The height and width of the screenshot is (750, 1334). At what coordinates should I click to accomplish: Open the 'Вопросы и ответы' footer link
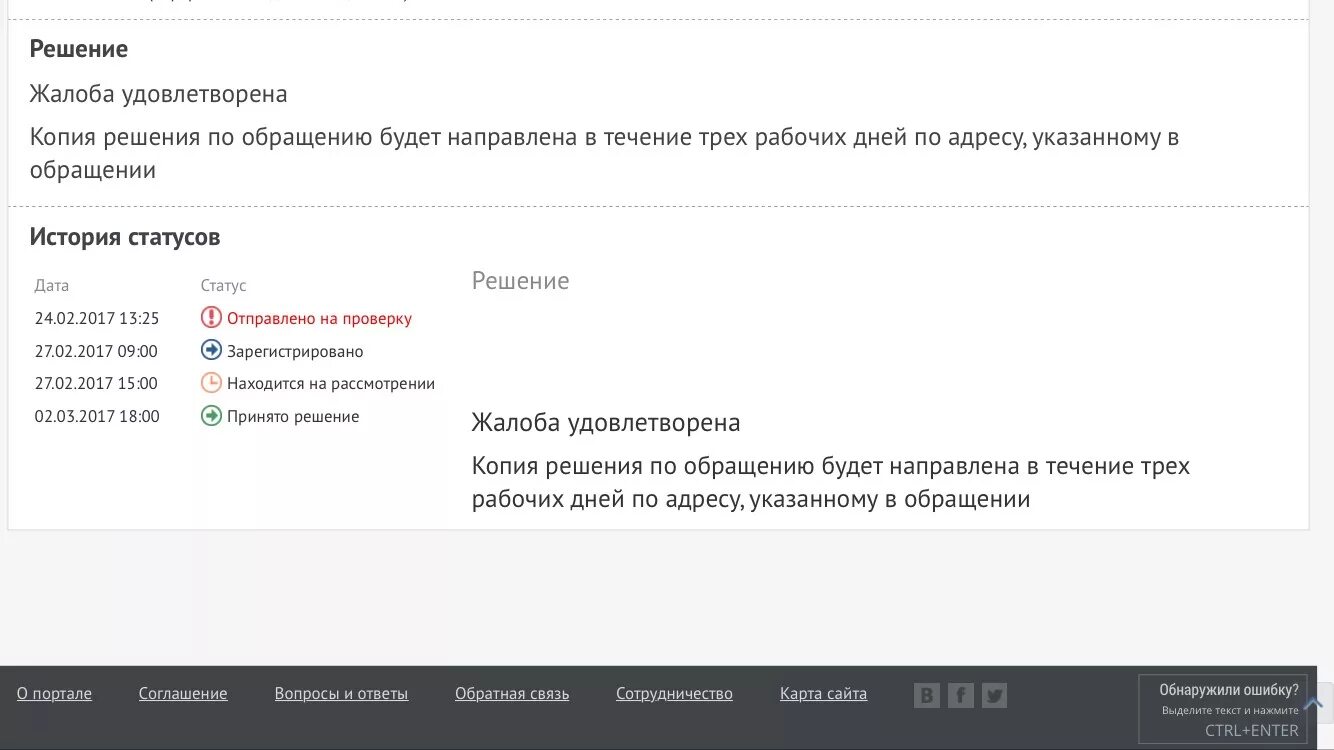click(341, 693)
